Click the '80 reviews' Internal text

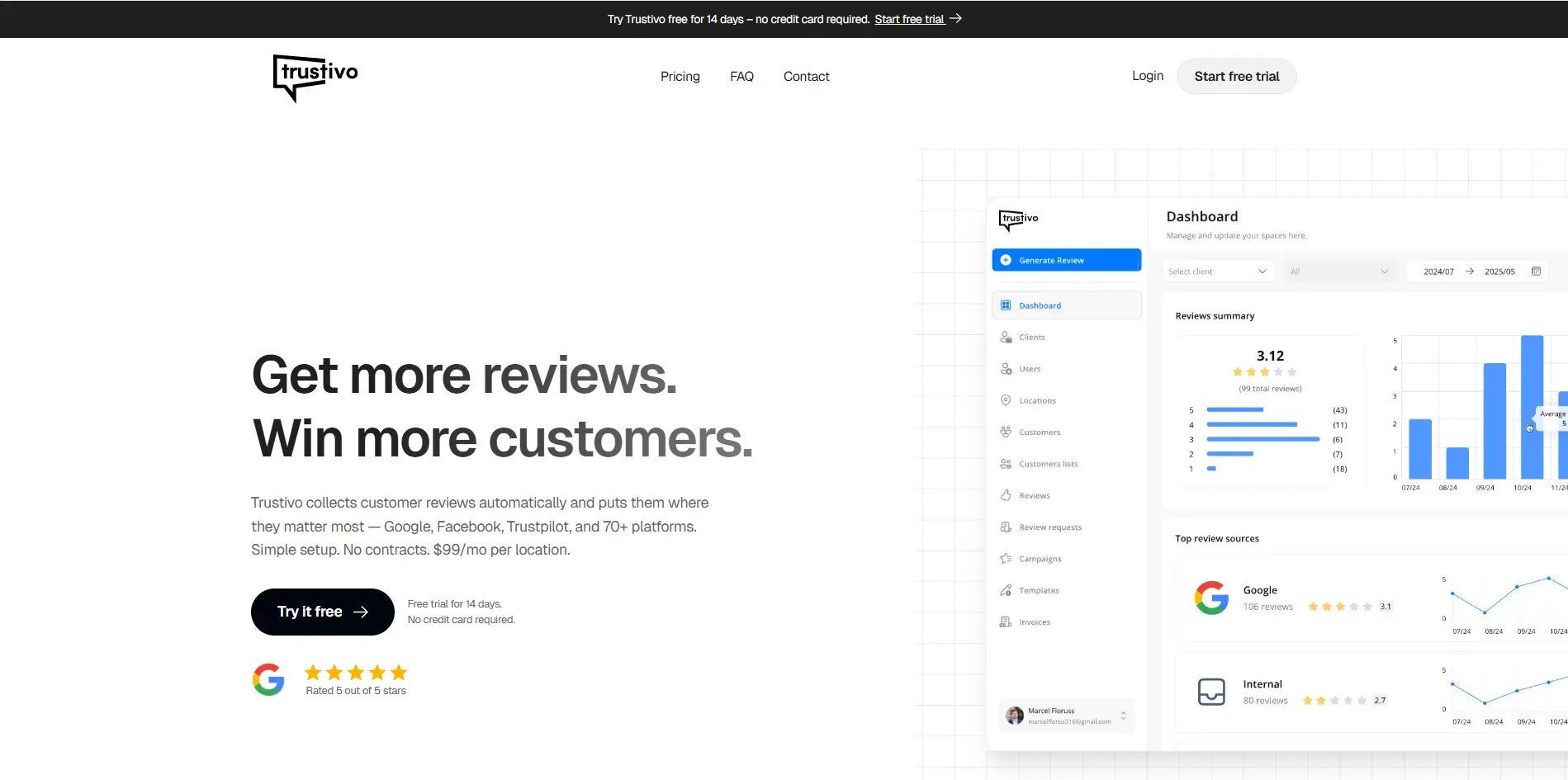pyautogui.click(x=1266, y=701)
